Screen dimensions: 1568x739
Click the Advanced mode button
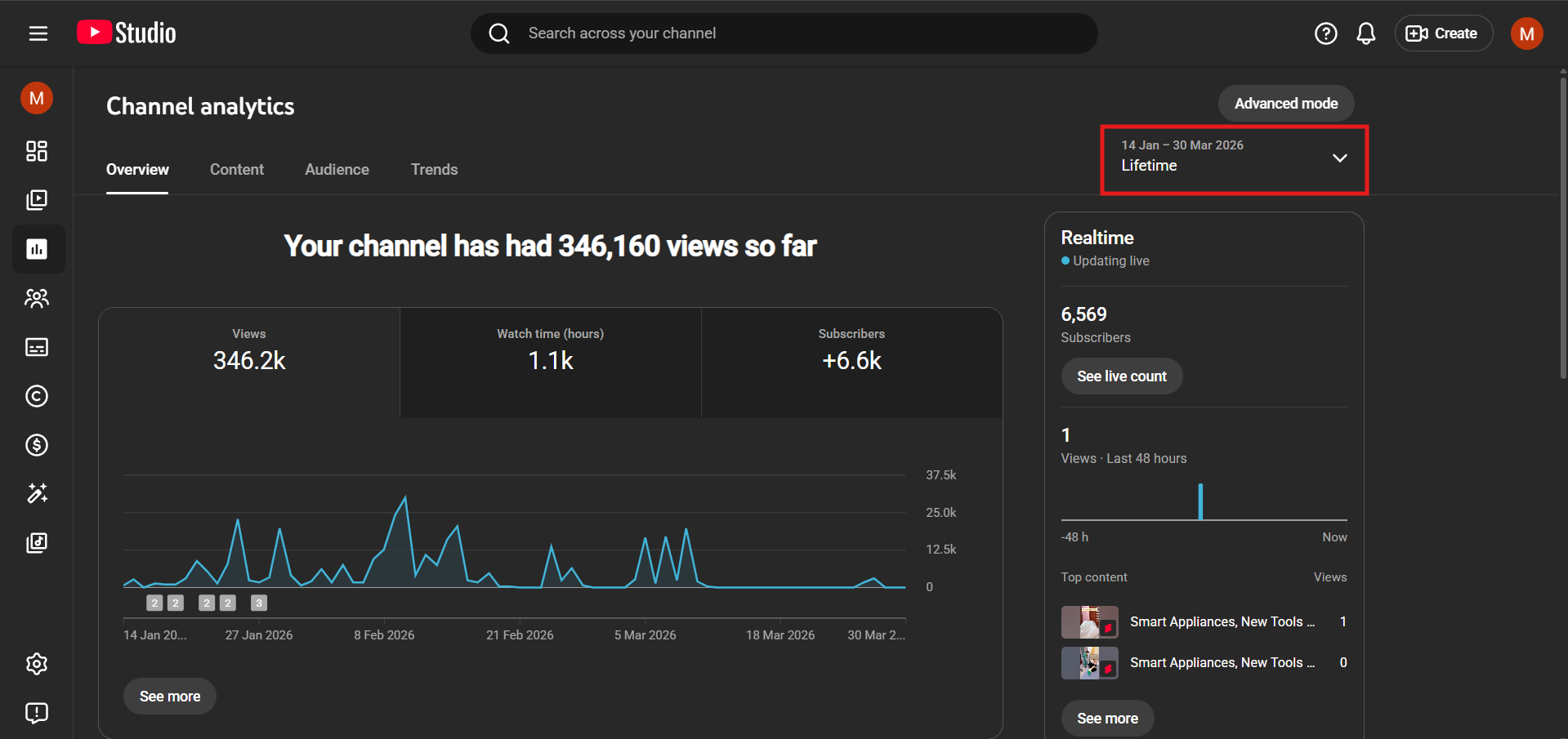1285,104
